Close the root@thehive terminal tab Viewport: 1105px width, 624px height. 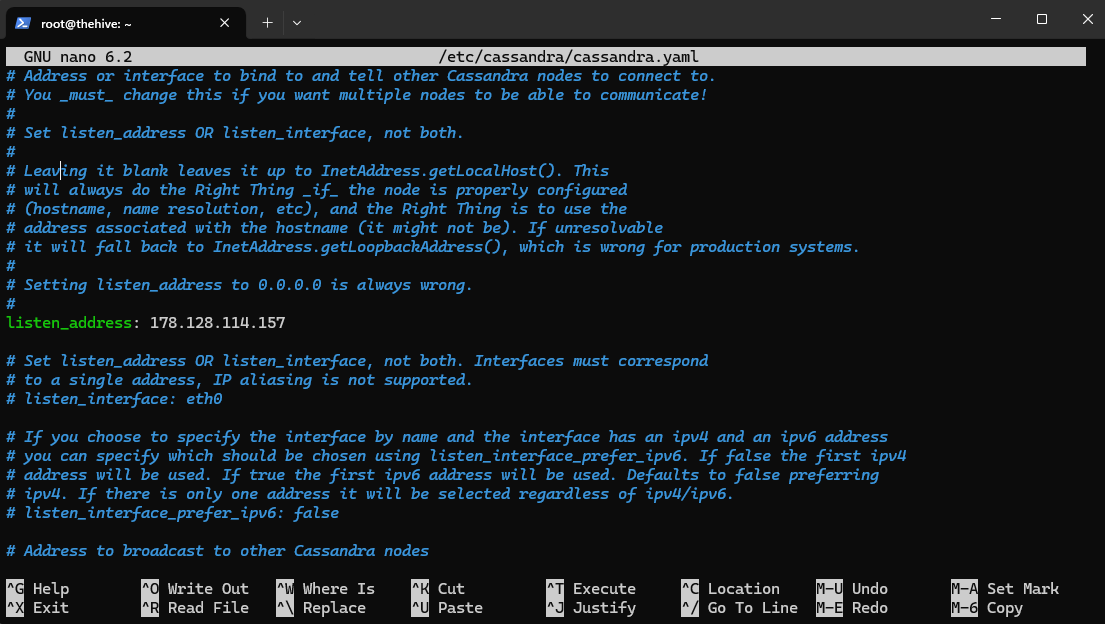pos(224,23)
